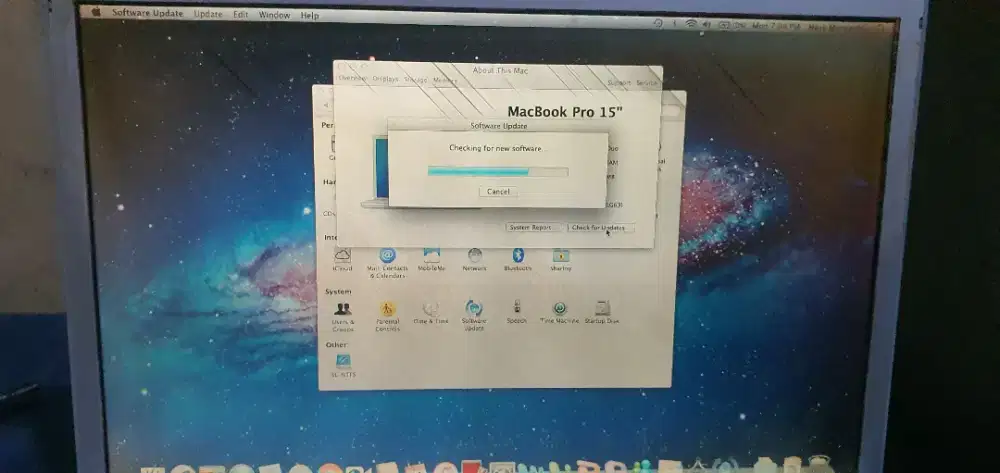Open SL-NTFS preference pane
1000x473 pixels.
343,367
